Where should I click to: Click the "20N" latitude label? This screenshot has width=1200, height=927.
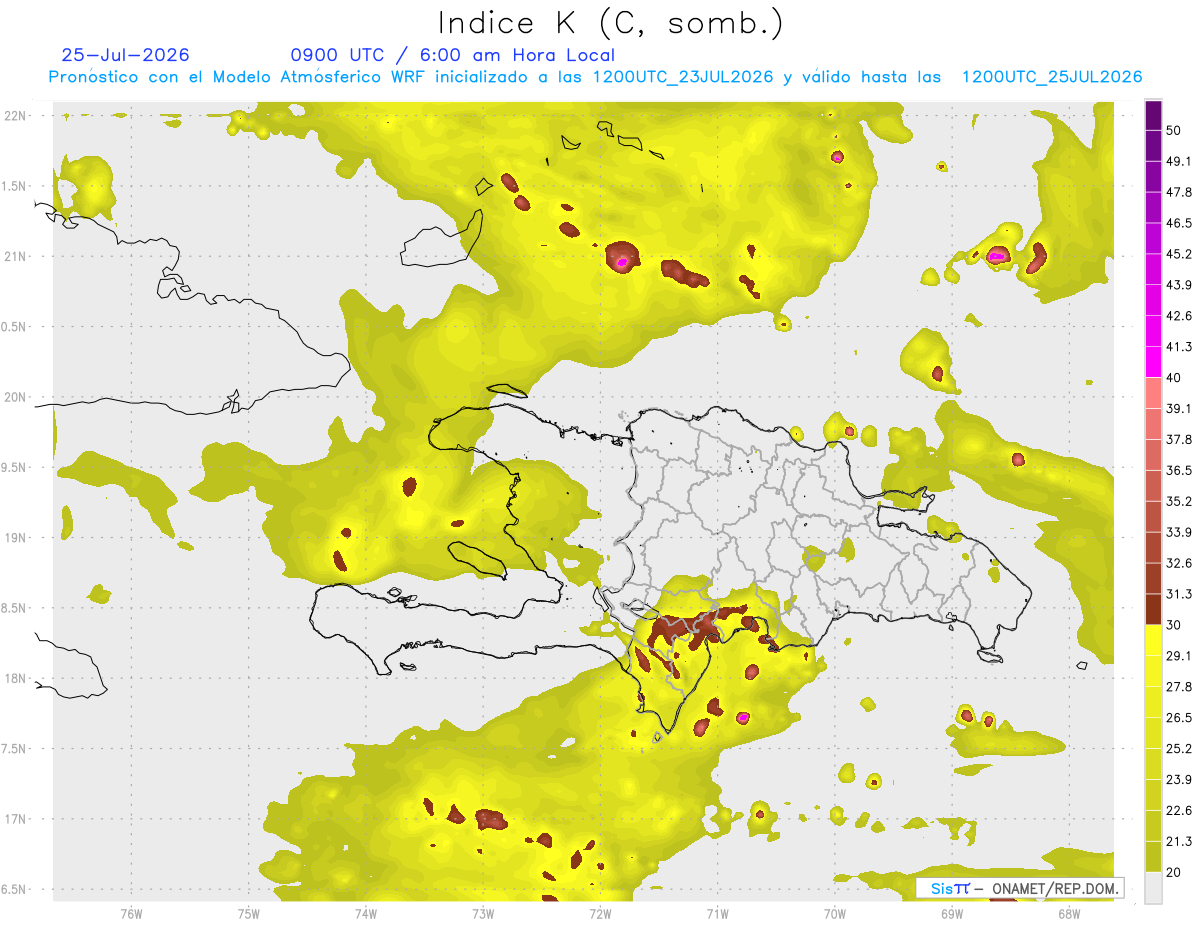(16, 397)
